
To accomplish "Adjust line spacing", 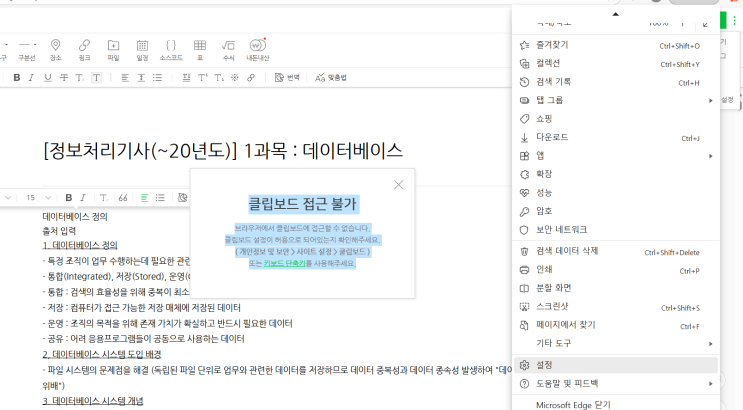I will click(141, 78).
